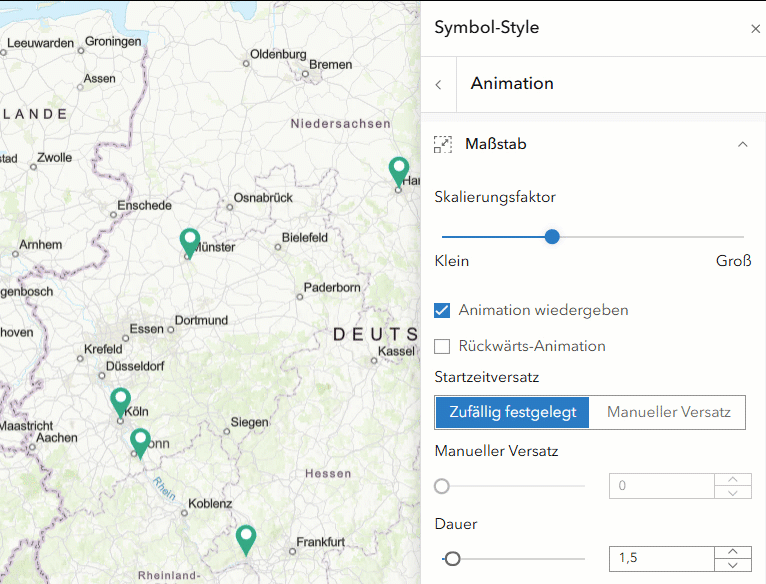The width and height of the screenshot is (766, 584).
Task: Click the Leeuwarden city label
Action: (40, 43)
